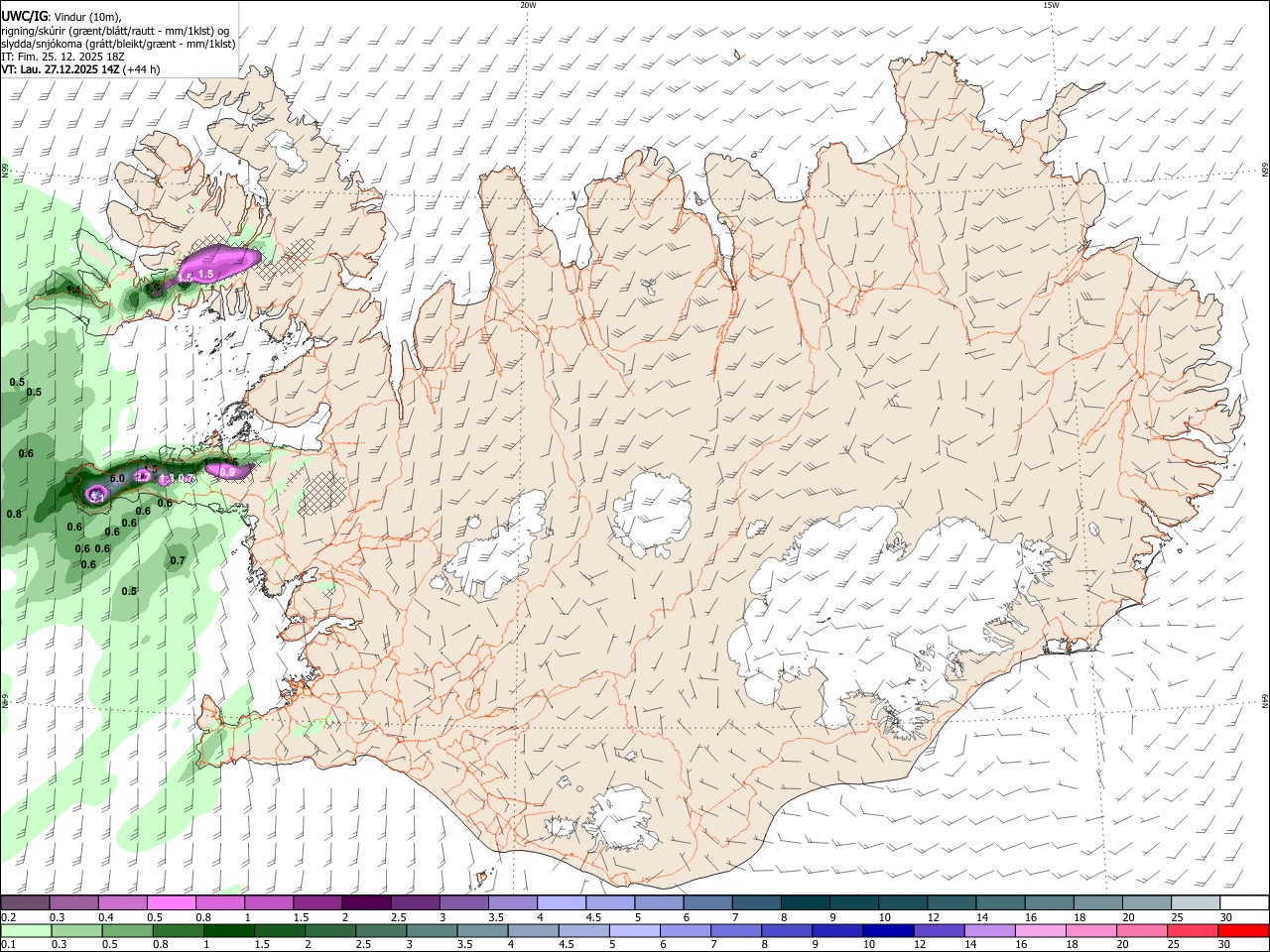Click the light purple swatch labelled 14 in rain legend
1270x952 pixels.
point(988,930)
